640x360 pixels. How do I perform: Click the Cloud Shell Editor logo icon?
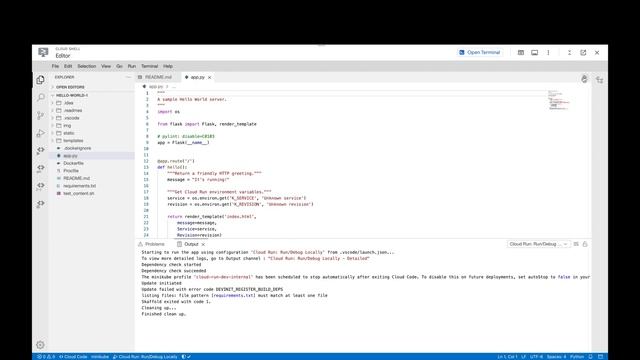[43, 52]
